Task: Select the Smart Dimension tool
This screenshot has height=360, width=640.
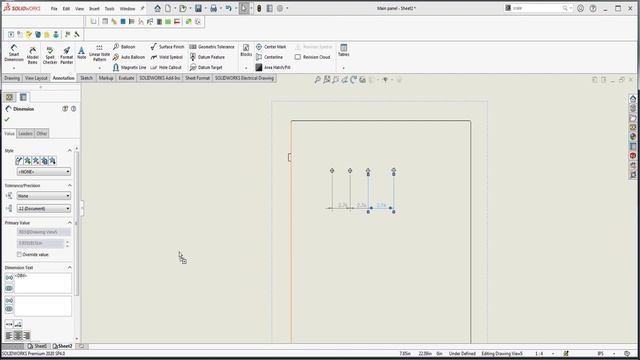Action: click(x=14, y=53)
